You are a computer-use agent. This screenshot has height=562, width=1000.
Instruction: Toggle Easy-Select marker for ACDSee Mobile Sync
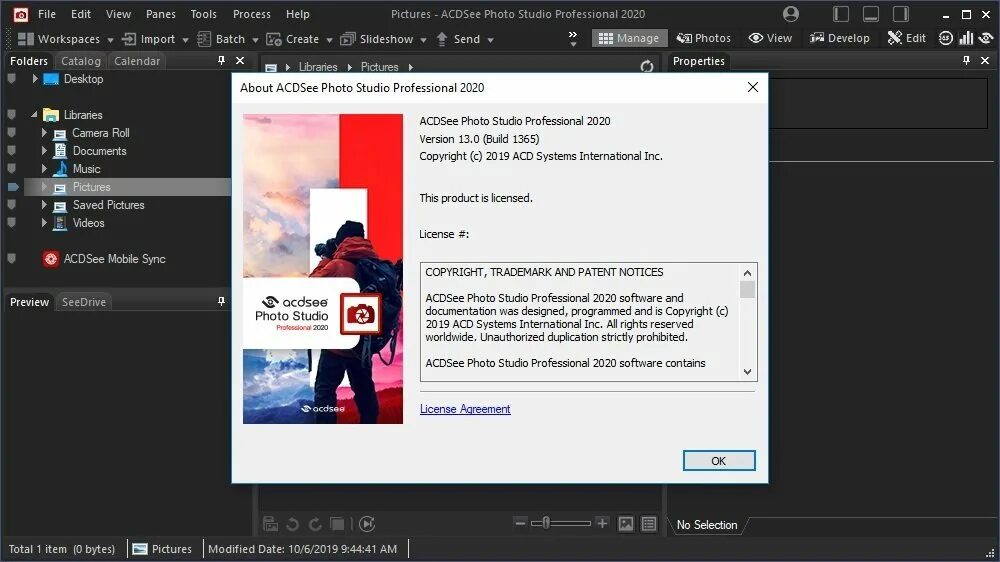(x=11, y=258)
